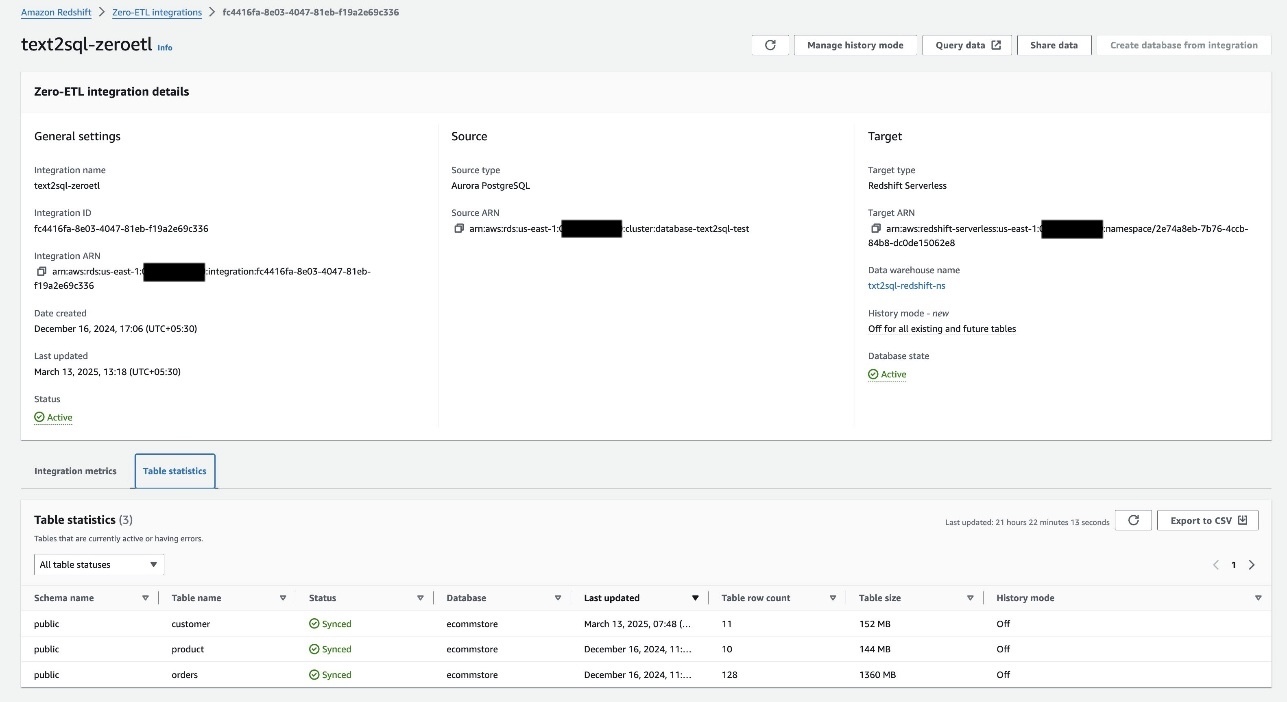This screenshot has width=1287, height=702.
Task: Click the Export to CSV button
Action: (x=1208, y=521)
